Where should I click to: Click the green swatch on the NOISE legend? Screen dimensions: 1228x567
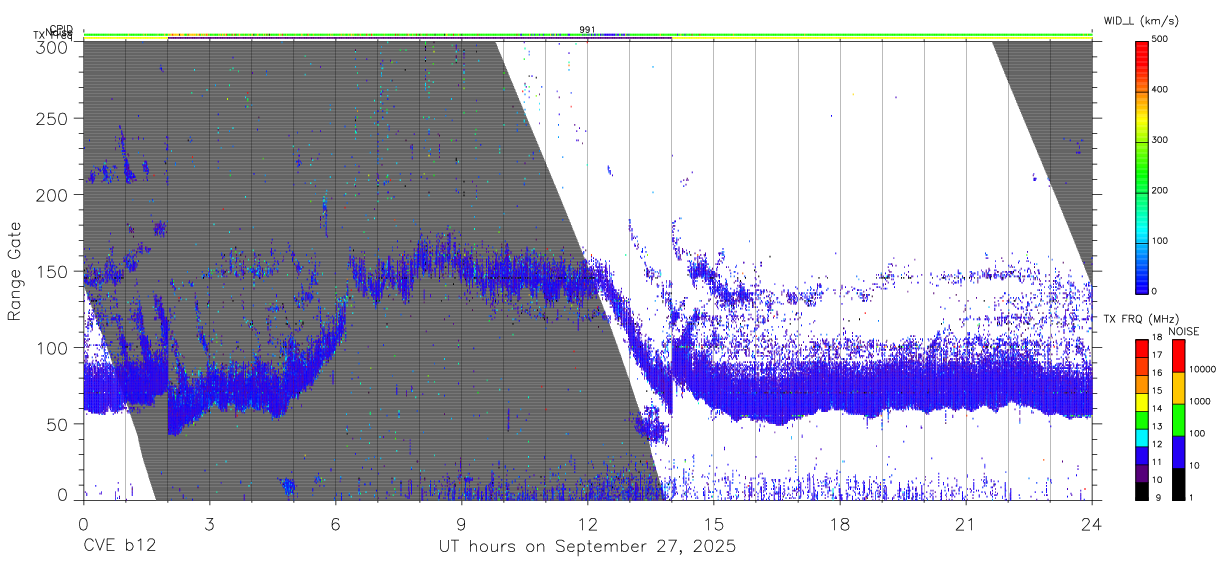(1177, 420)
